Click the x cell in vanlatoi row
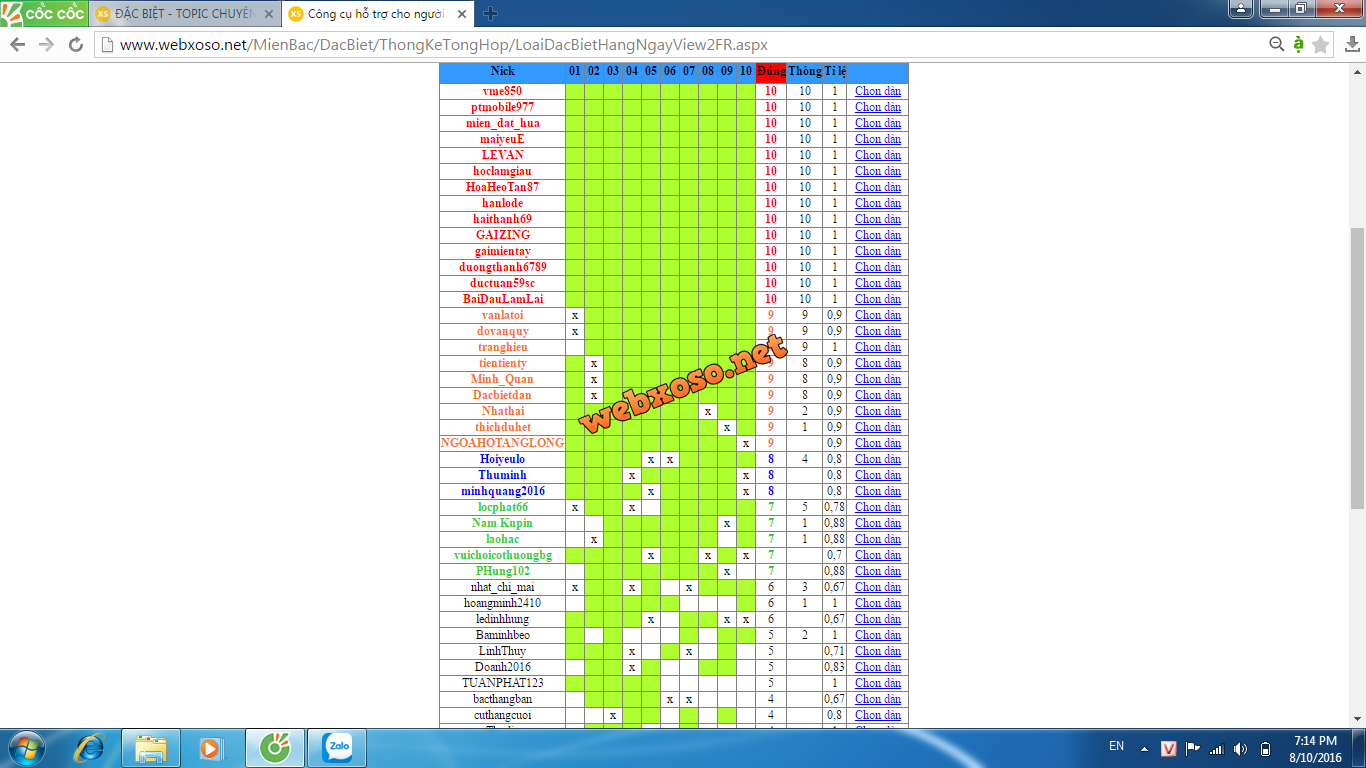 coord(574,315)
